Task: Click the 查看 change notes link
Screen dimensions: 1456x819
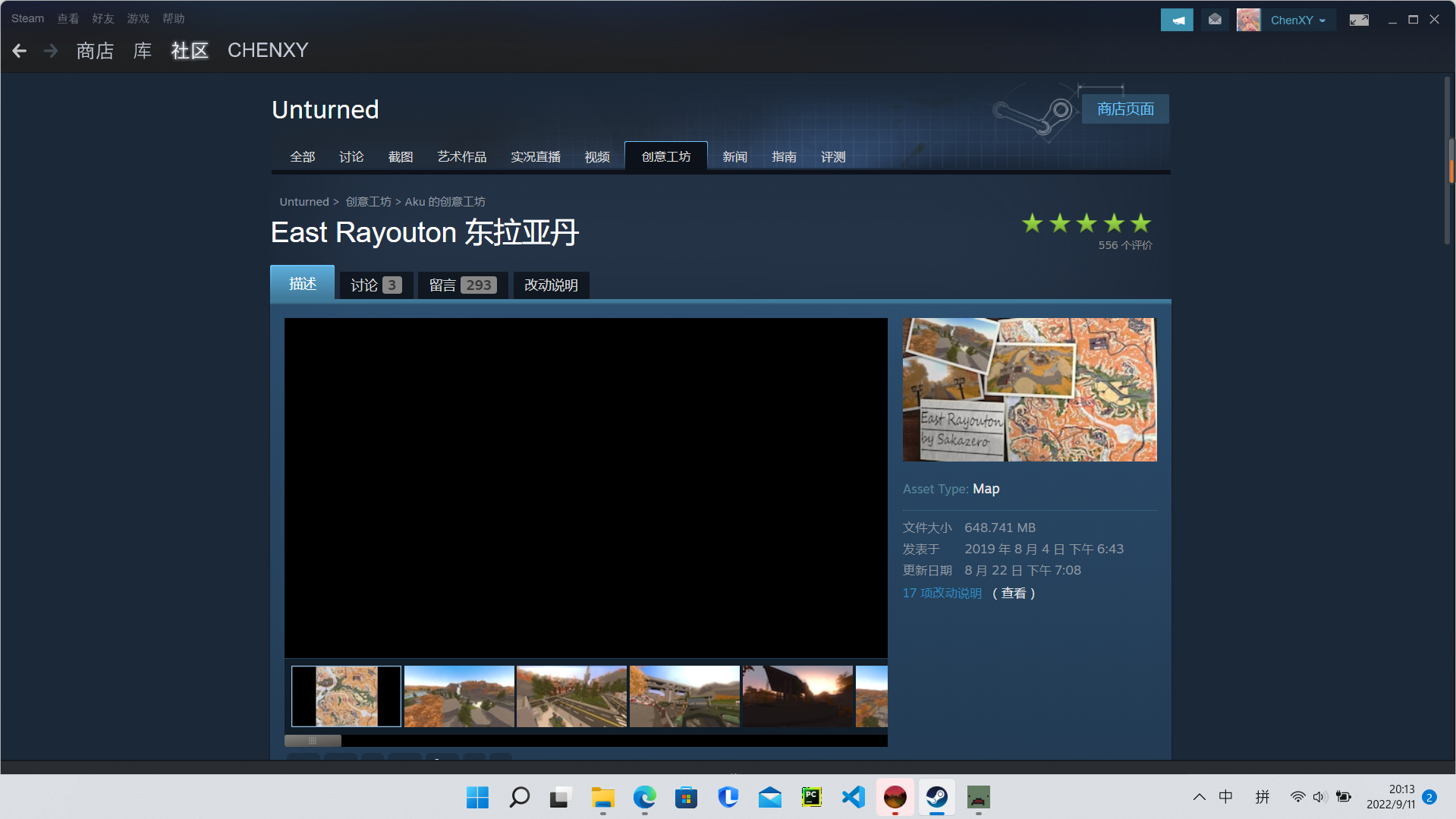Action: point(1014,593)
